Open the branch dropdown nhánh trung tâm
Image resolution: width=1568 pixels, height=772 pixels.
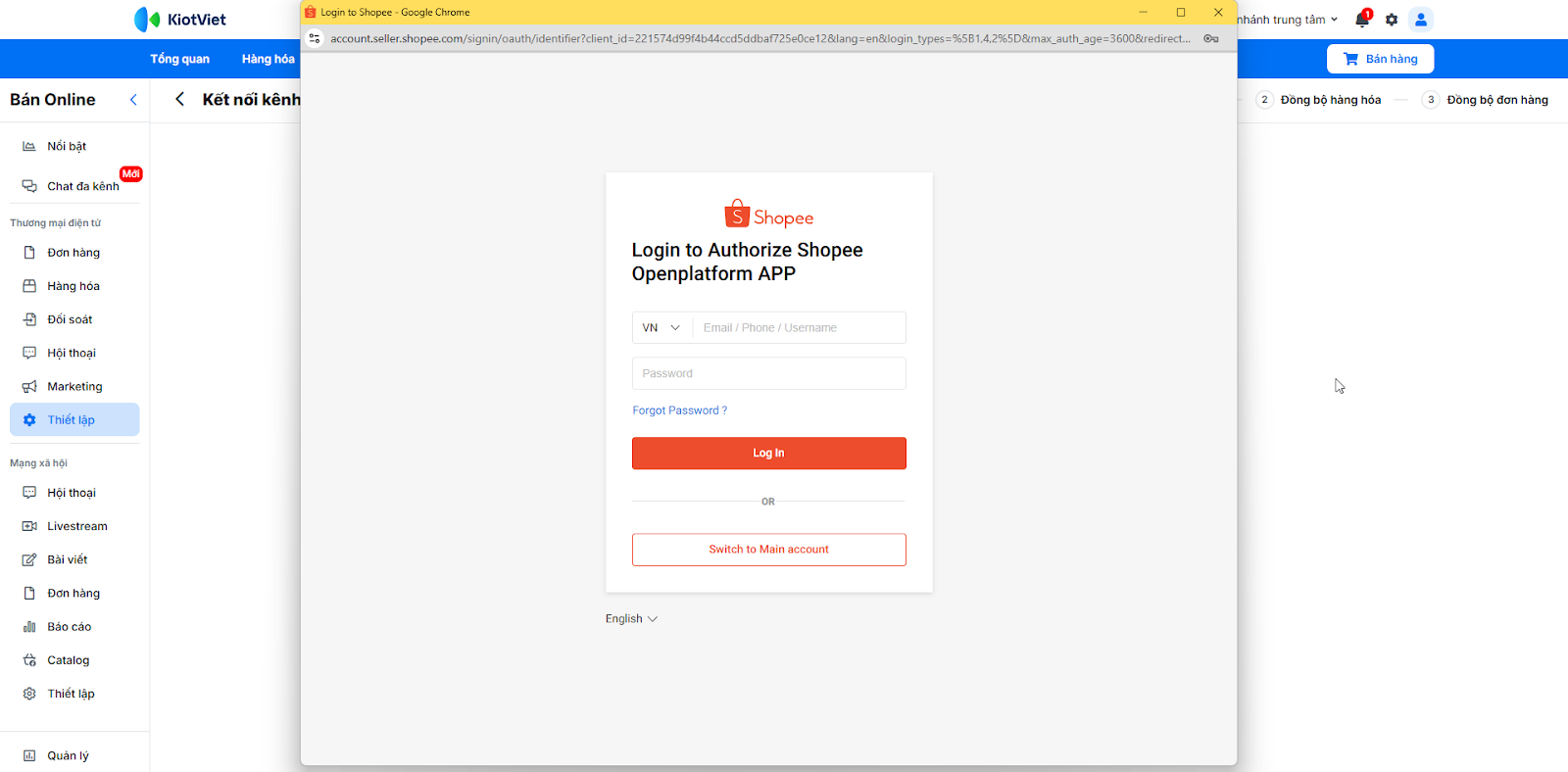tap(1288, 20)
